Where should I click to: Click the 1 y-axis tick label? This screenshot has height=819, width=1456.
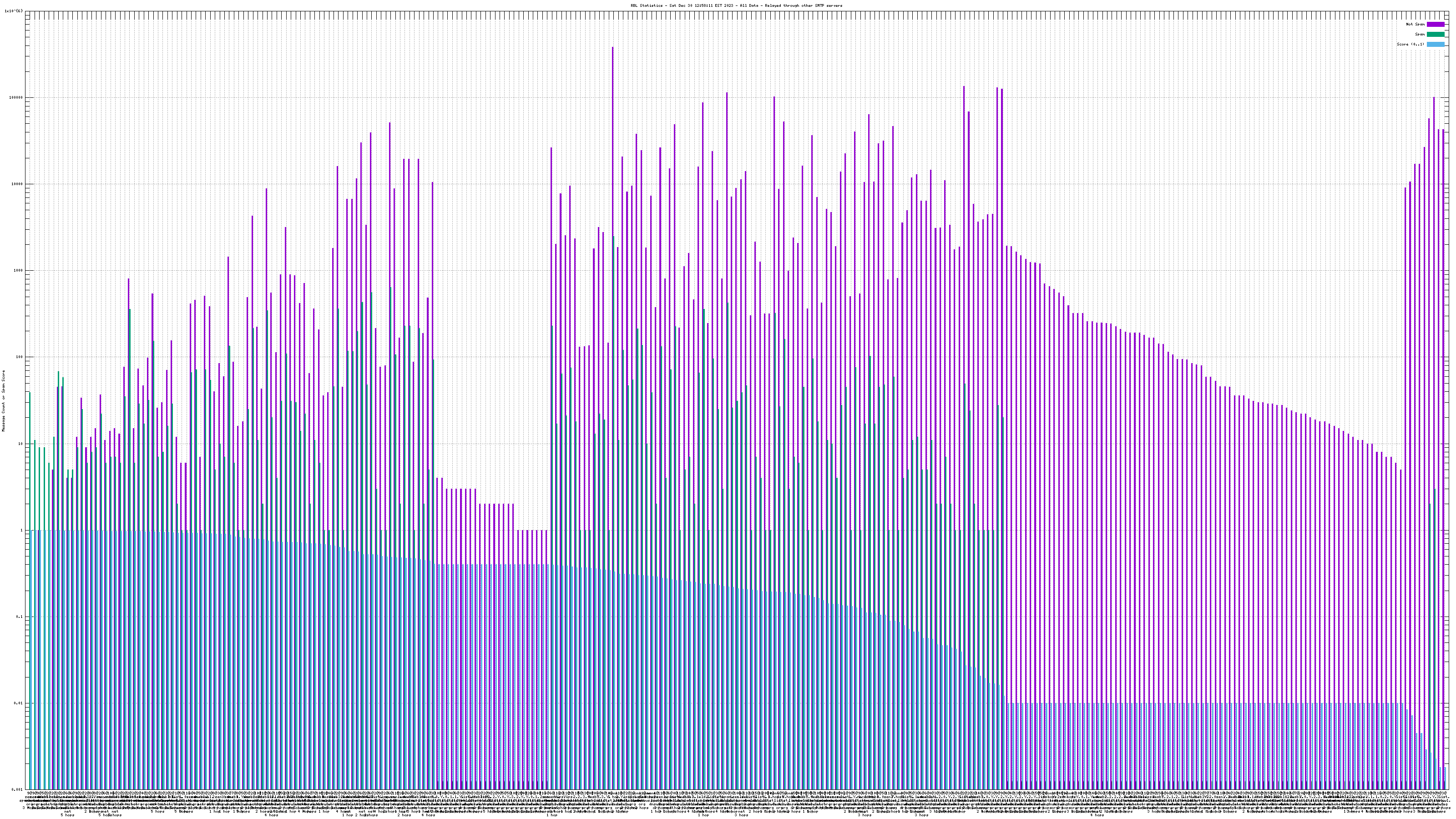click(22, 530)
